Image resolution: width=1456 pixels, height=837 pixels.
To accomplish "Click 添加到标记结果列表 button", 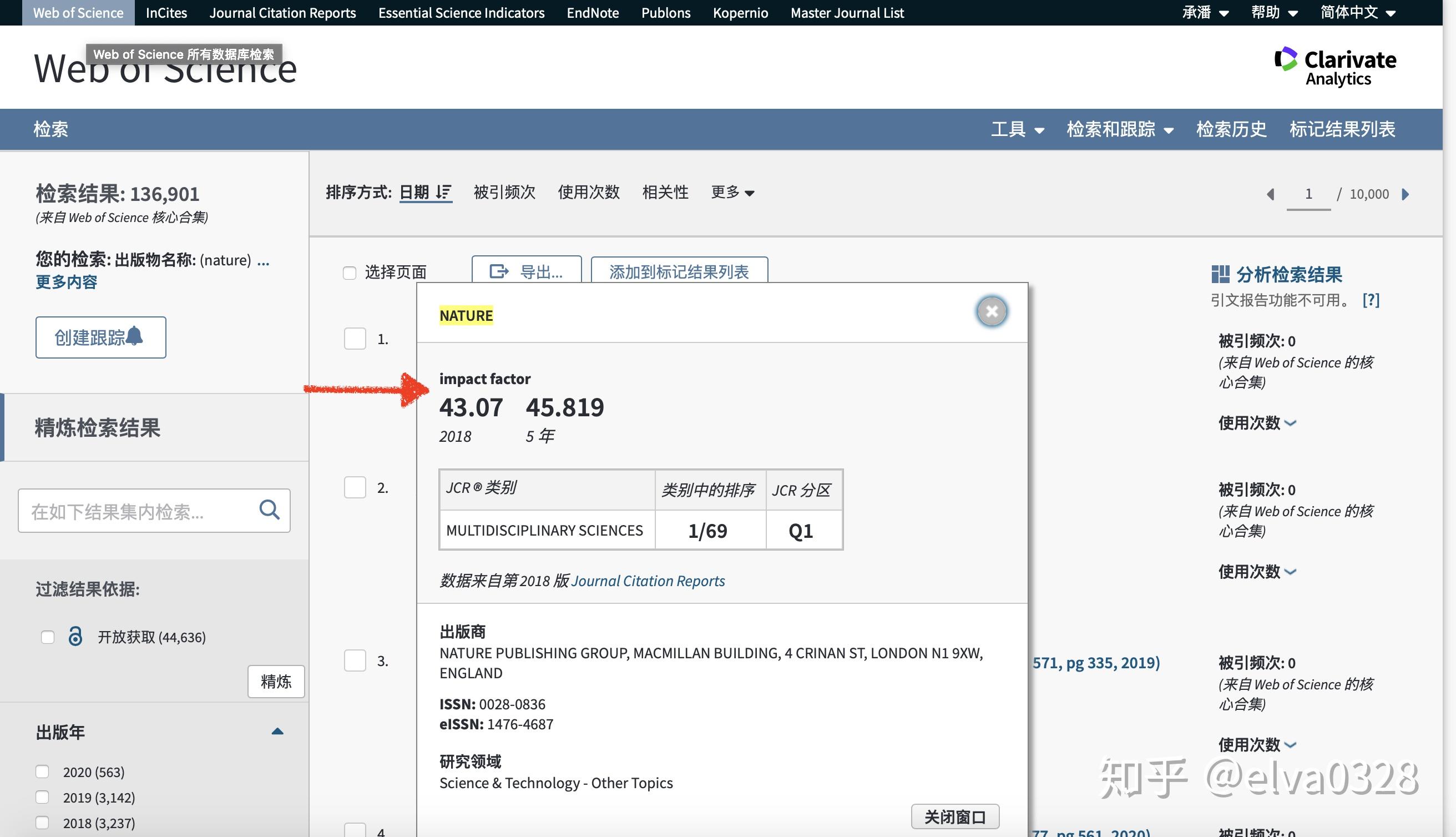I will tap(679, 270).
